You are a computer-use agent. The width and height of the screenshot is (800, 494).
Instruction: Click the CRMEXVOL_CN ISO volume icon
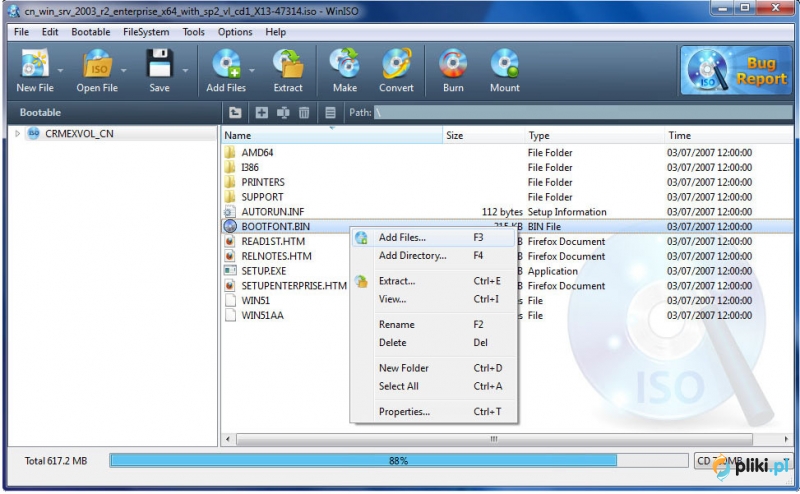34,133
